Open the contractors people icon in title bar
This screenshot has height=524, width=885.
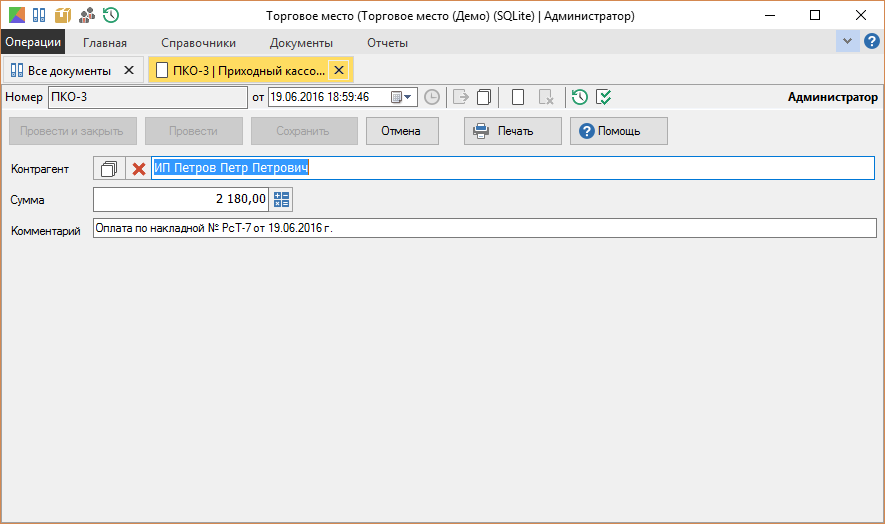[87, 15]
